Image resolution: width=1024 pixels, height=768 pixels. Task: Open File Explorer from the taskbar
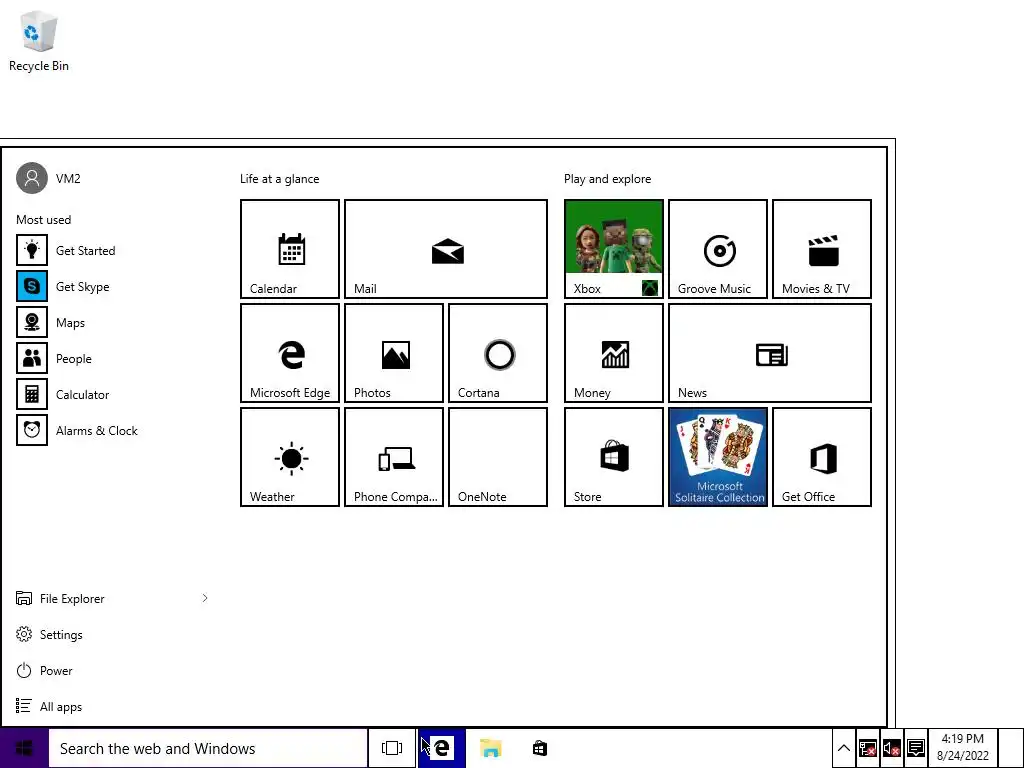click(490, 748)
